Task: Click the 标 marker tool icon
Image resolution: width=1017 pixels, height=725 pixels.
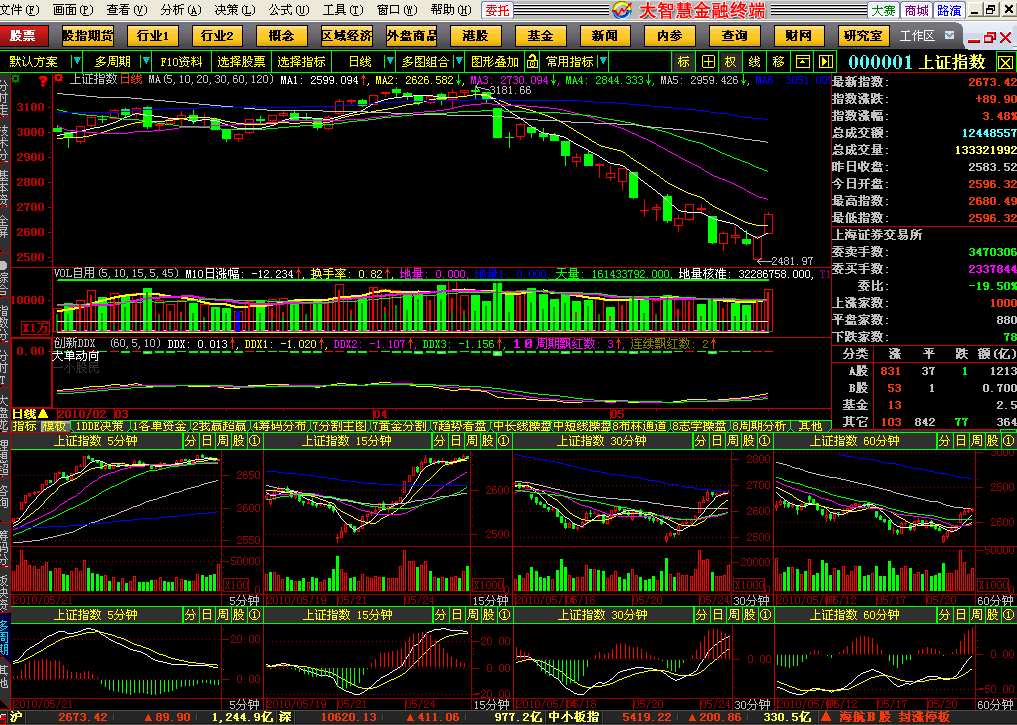Action: [684, 62]
